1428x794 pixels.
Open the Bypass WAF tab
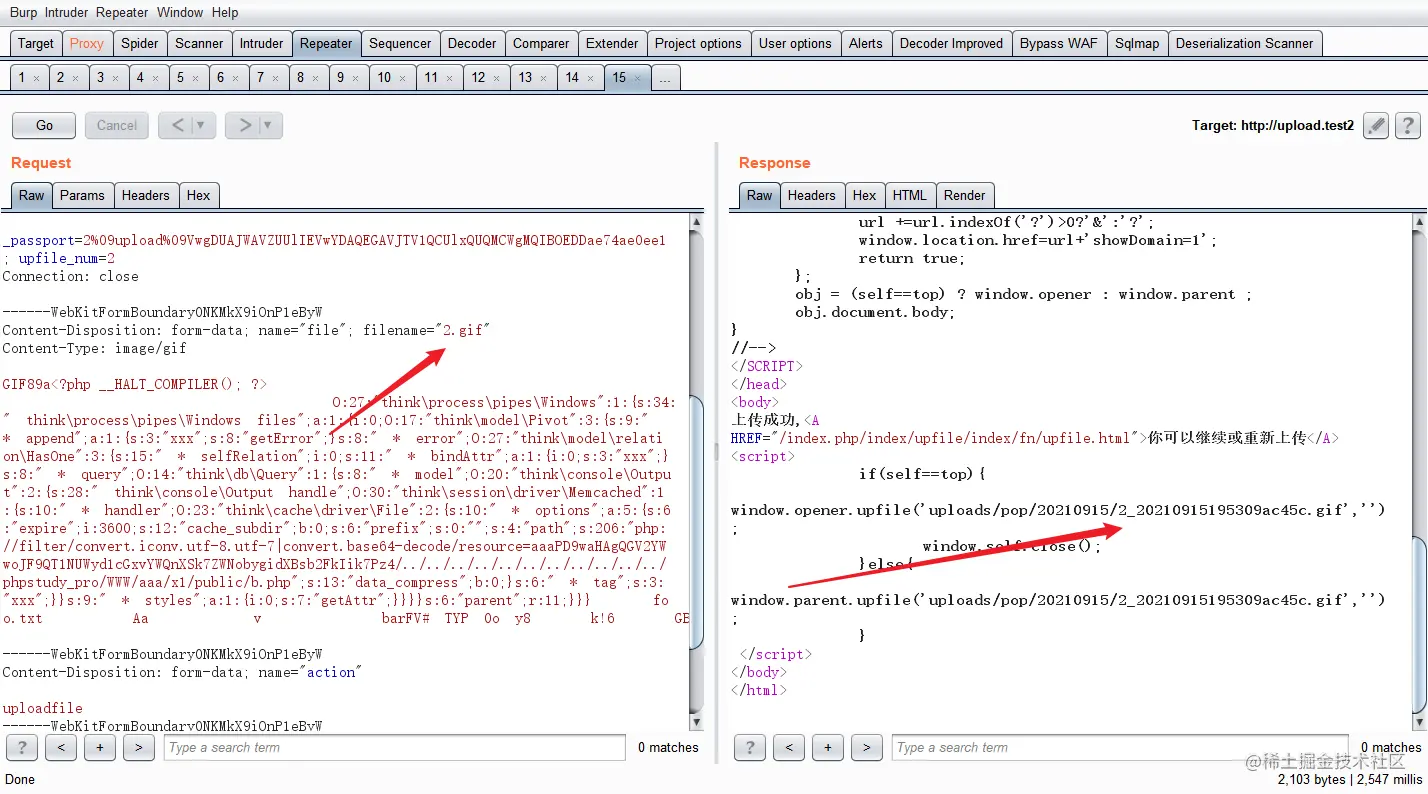point(1058,43)
